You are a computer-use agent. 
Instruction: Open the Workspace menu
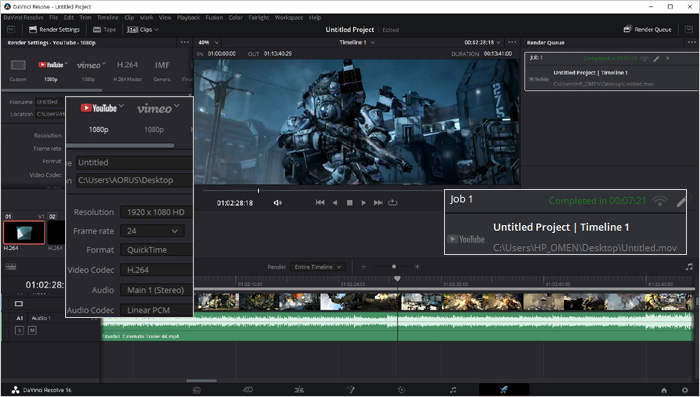tap(288, 17)
